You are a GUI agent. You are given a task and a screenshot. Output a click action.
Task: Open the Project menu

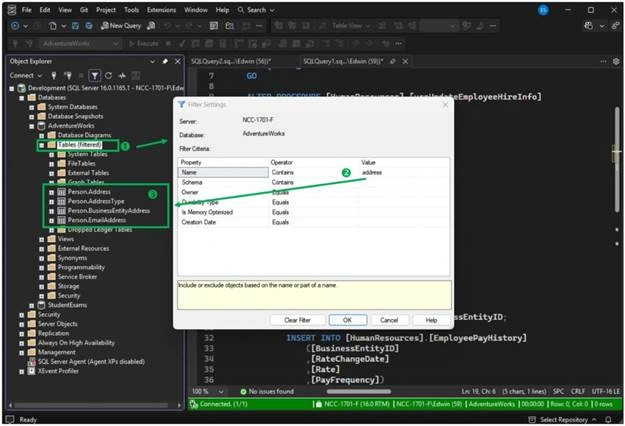106,10
